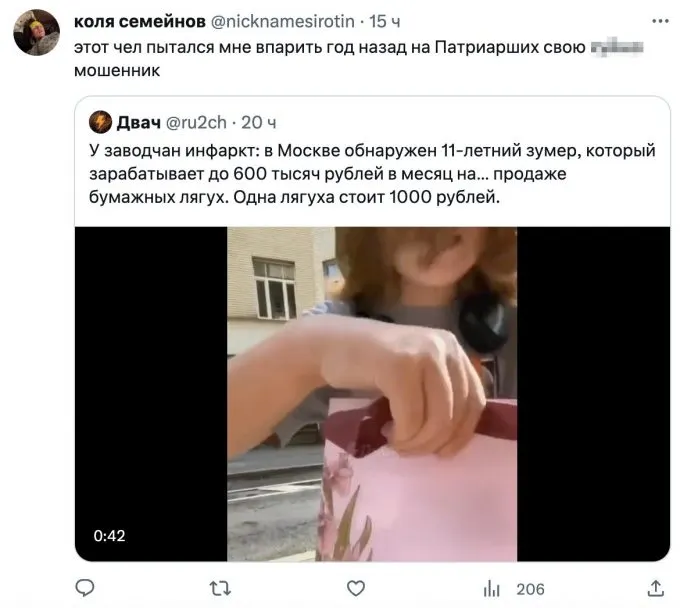Play the quoted video of the girl
The height and width of the screenshot is (608, 680).
point(372,394)
